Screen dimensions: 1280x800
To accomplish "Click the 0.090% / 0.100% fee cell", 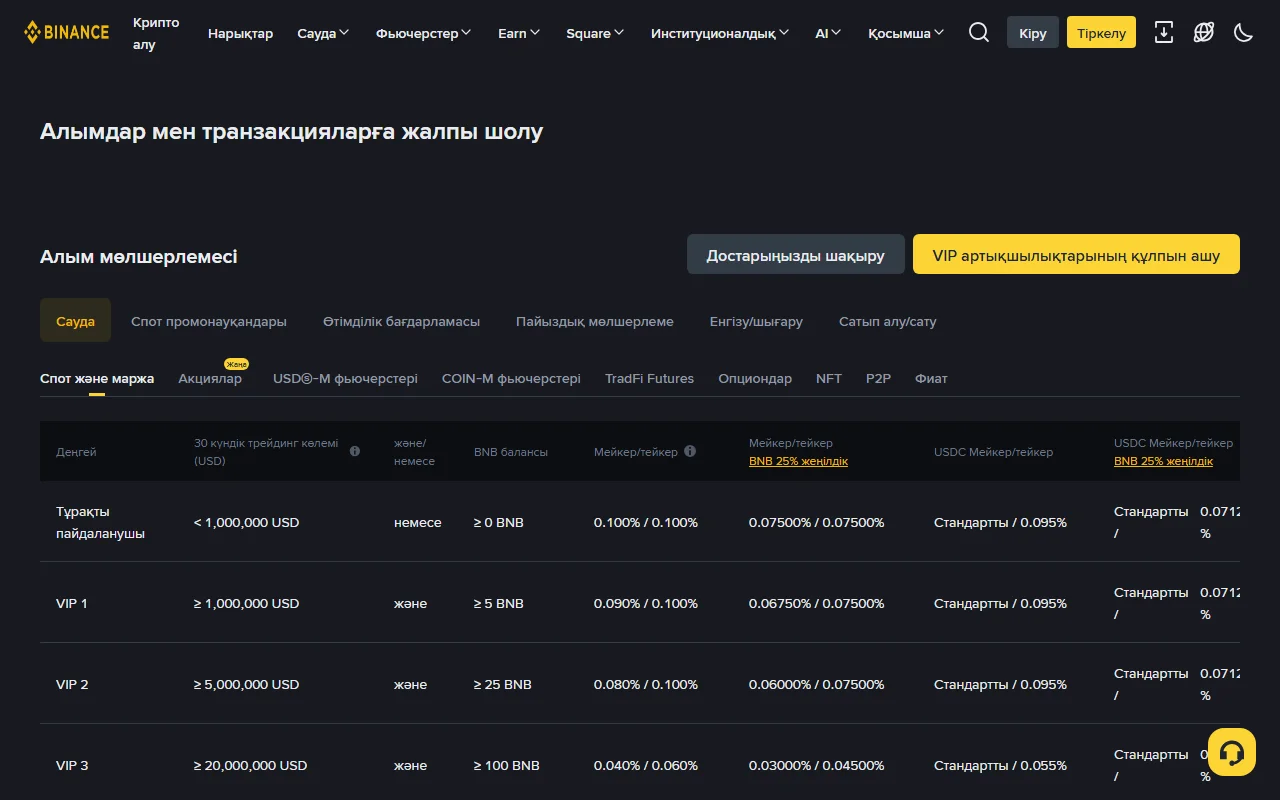I will (646, 603).
